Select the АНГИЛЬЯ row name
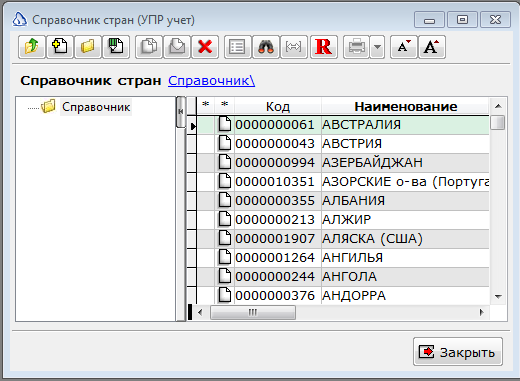The width and height of the screenshot is (520, 381). coord(352,258)
